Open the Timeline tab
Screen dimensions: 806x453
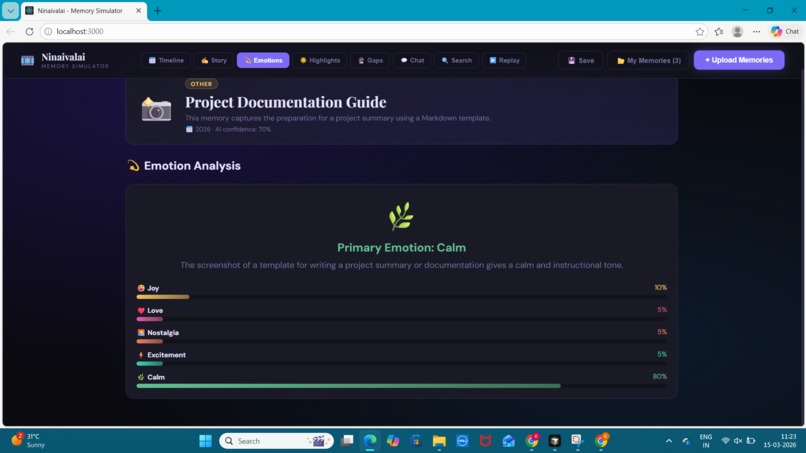point(166,60)
